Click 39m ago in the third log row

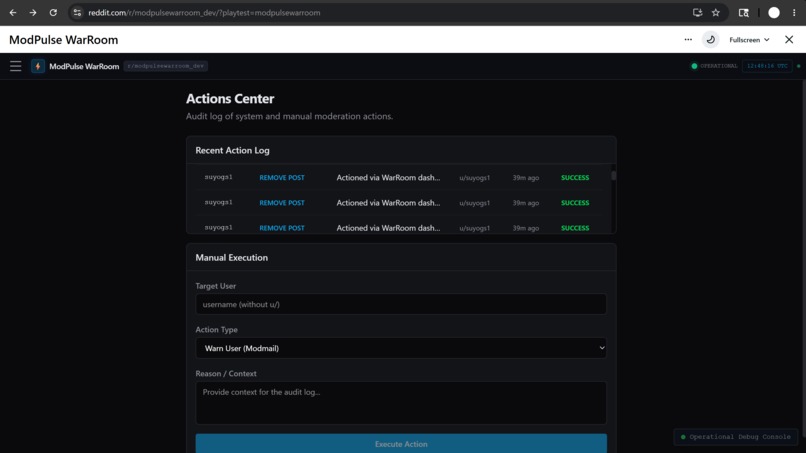(525, 228)
